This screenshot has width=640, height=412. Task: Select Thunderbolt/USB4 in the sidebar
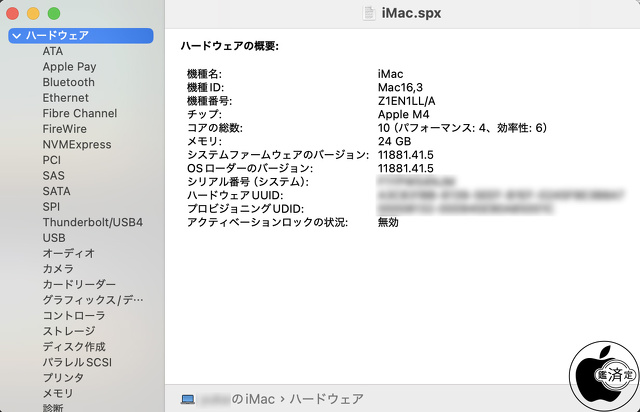[x=92, y=222]
